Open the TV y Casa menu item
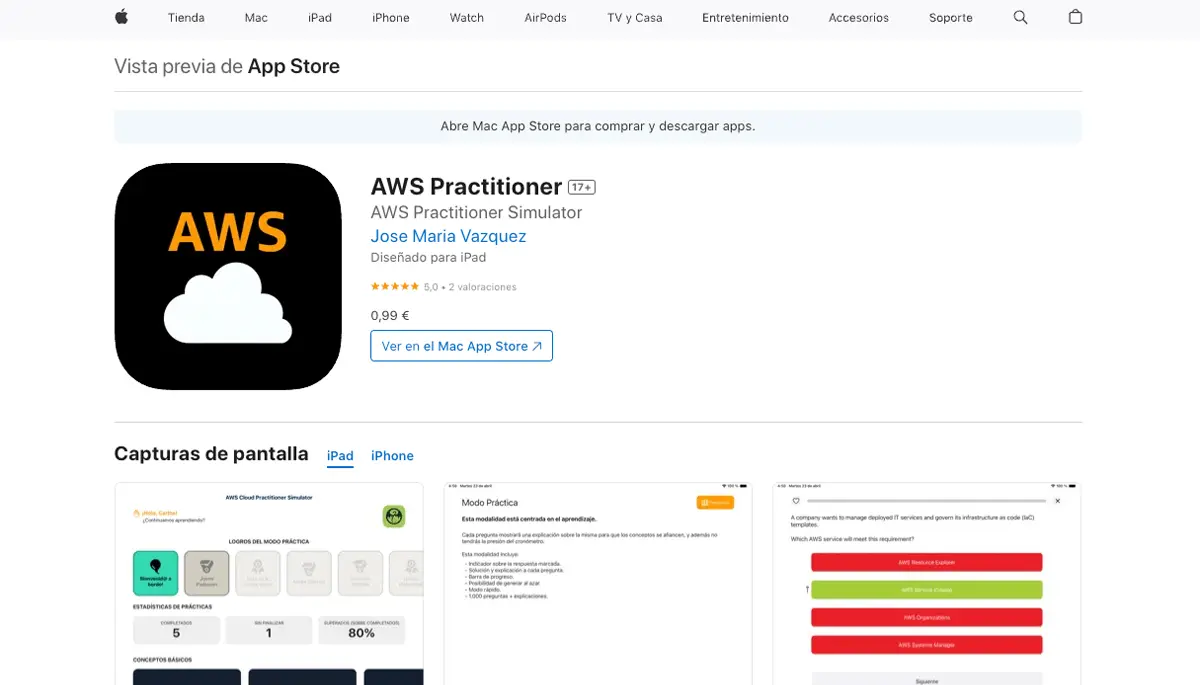 634,18
